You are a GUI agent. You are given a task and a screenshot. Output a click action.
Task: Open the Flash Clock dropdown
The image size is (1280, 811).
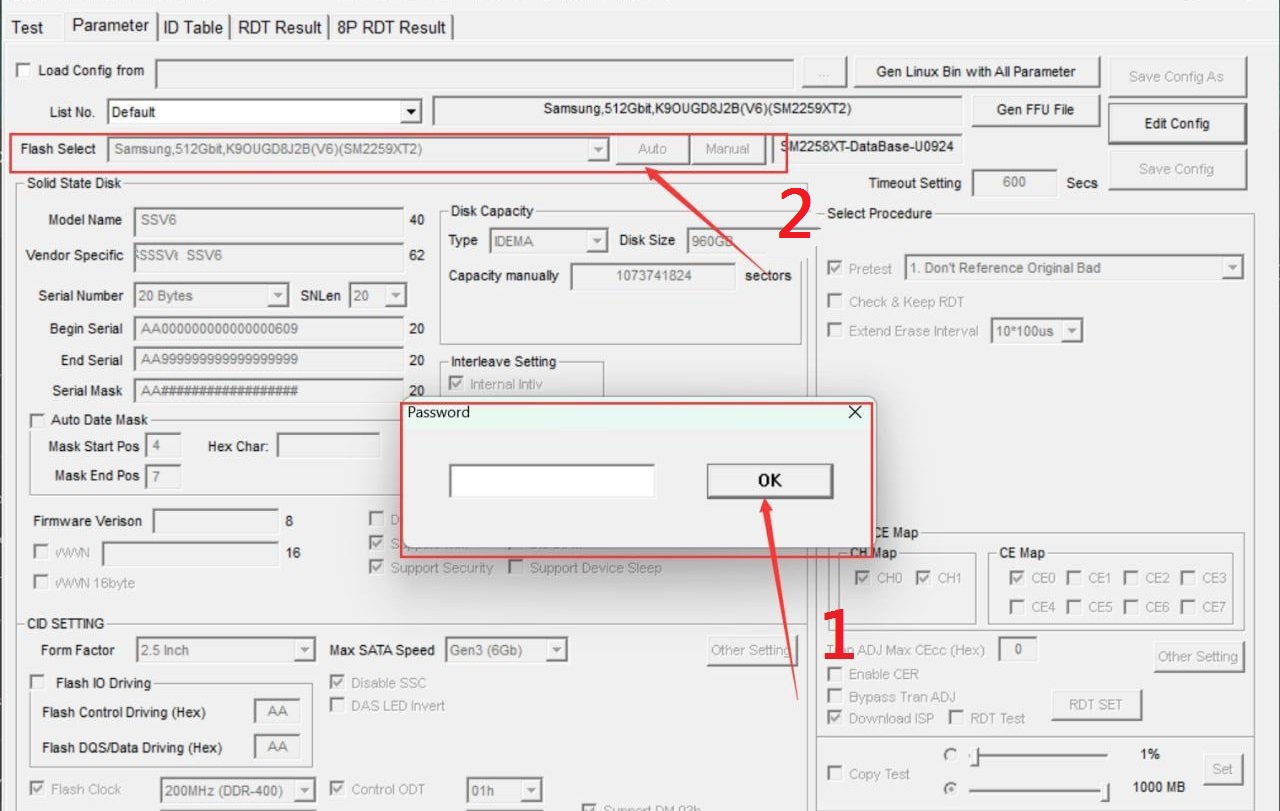pyautogui.click(x=304, y=790)
